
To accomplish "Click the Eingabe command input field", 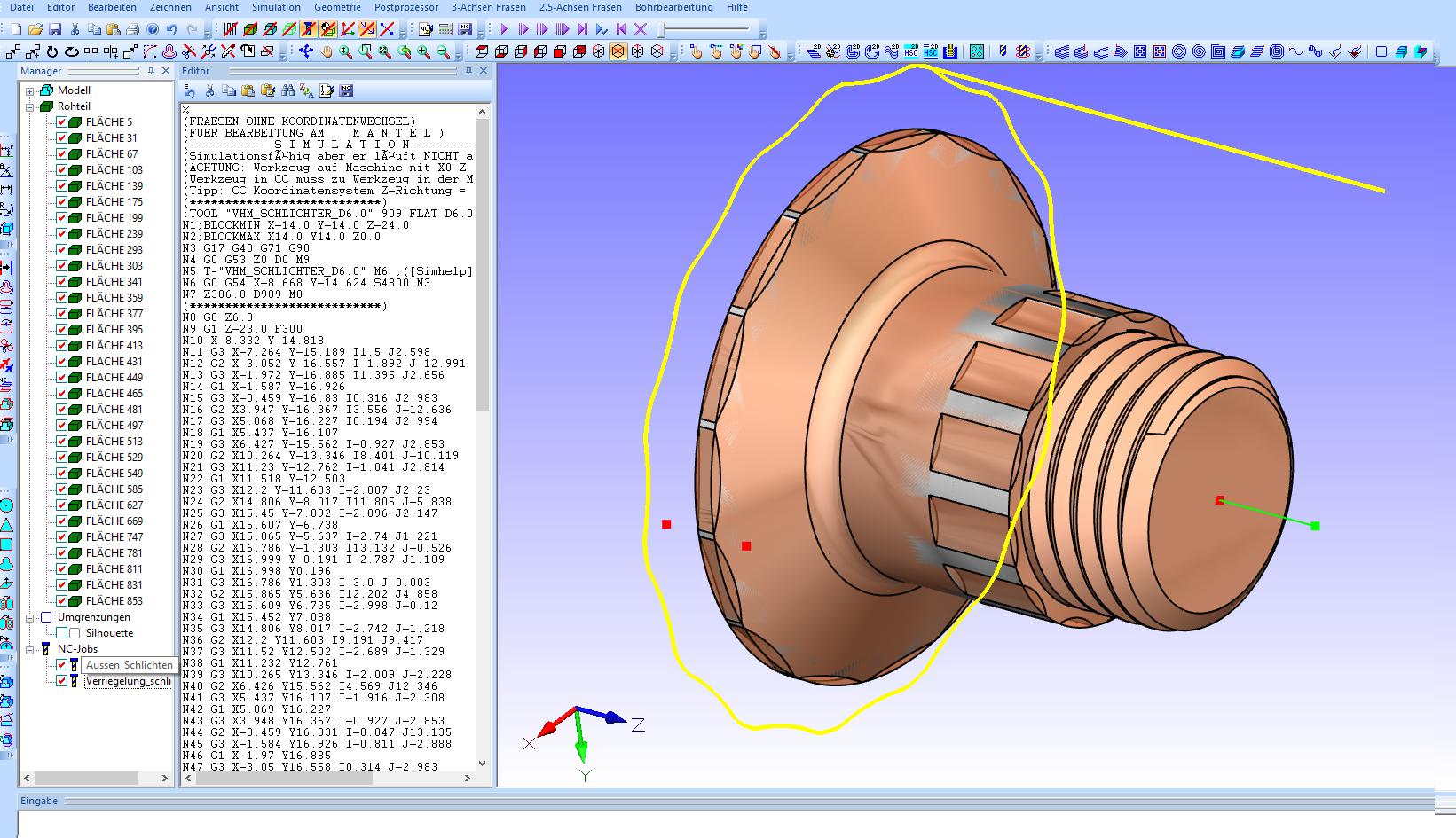I will point(710,825).
